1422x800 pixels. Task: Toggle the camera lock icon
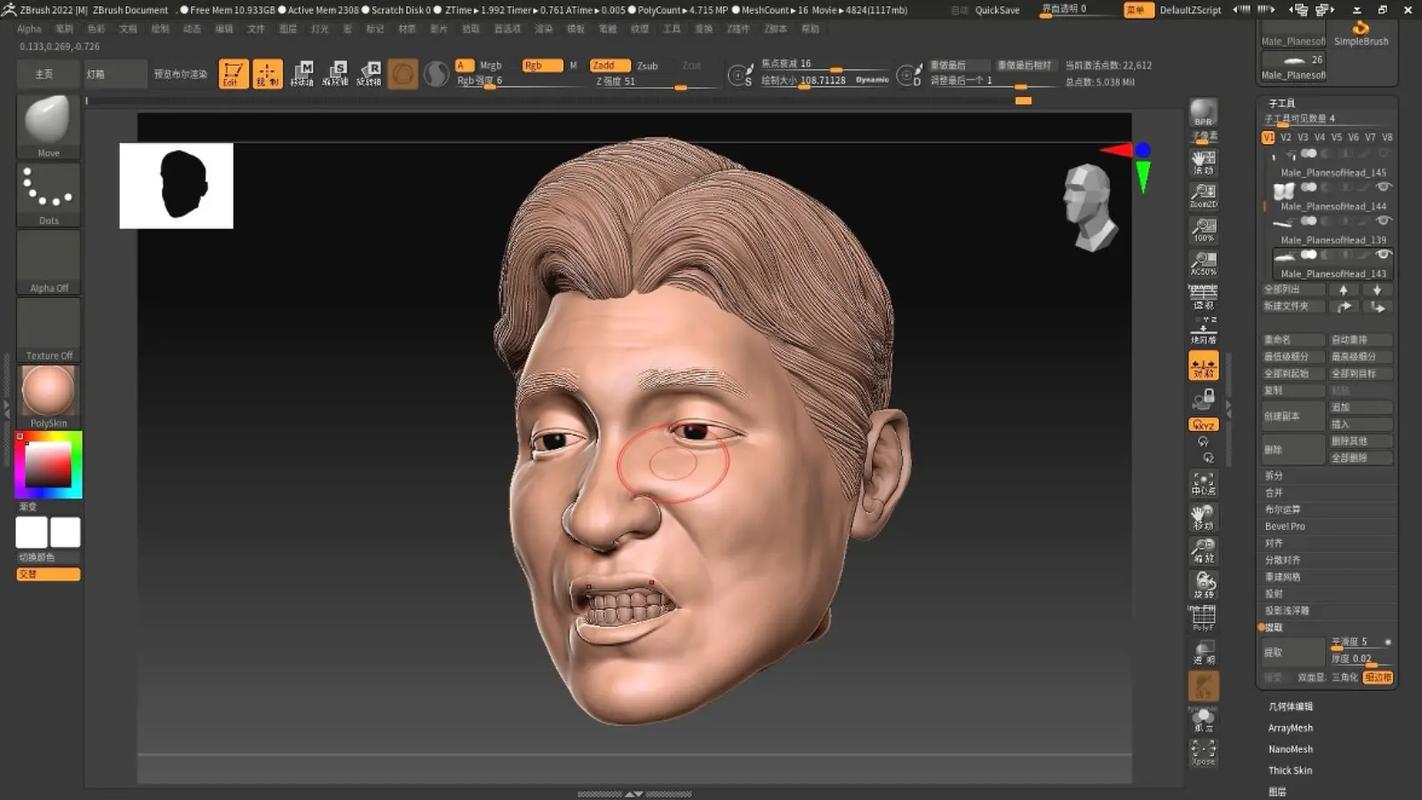[x=1204, y=399]
